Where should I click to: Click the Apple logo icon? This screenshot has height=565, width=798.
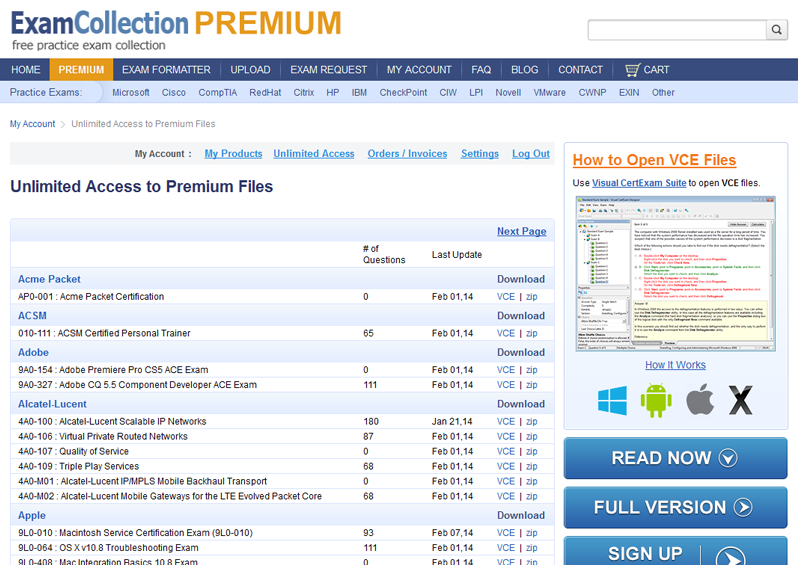pos(700,400)
